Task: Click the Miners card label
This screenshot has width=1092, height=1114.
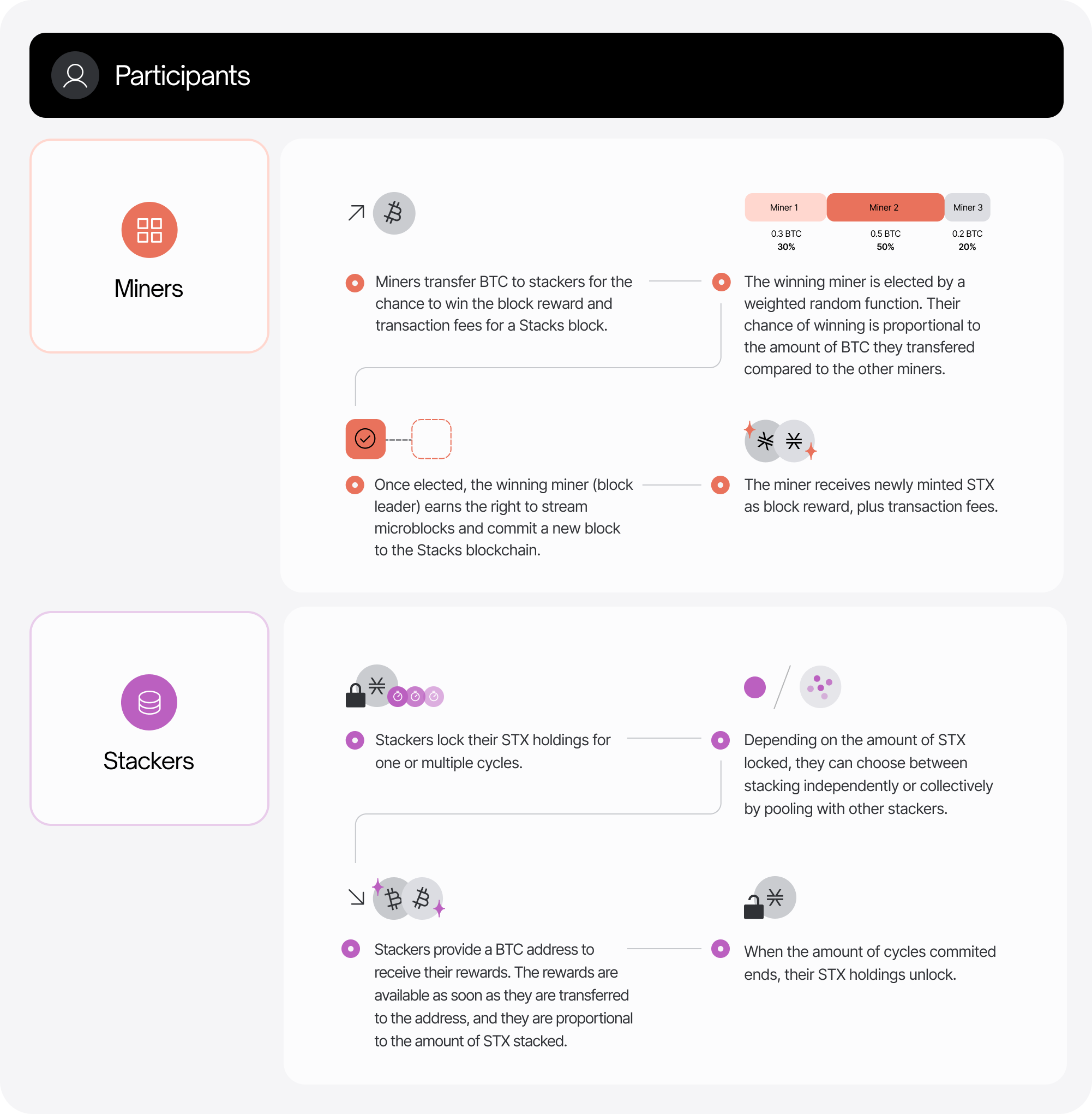Action: coord(148,289)
